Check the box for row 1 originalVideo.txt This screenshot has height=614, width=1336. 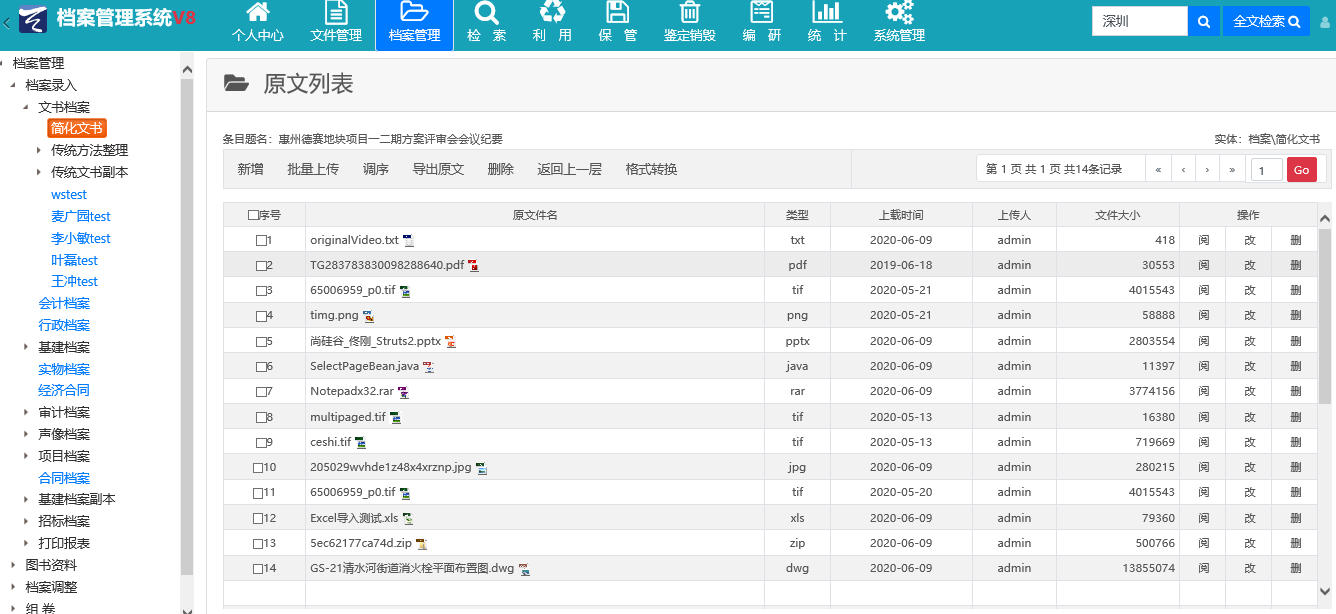pos(261,241)
